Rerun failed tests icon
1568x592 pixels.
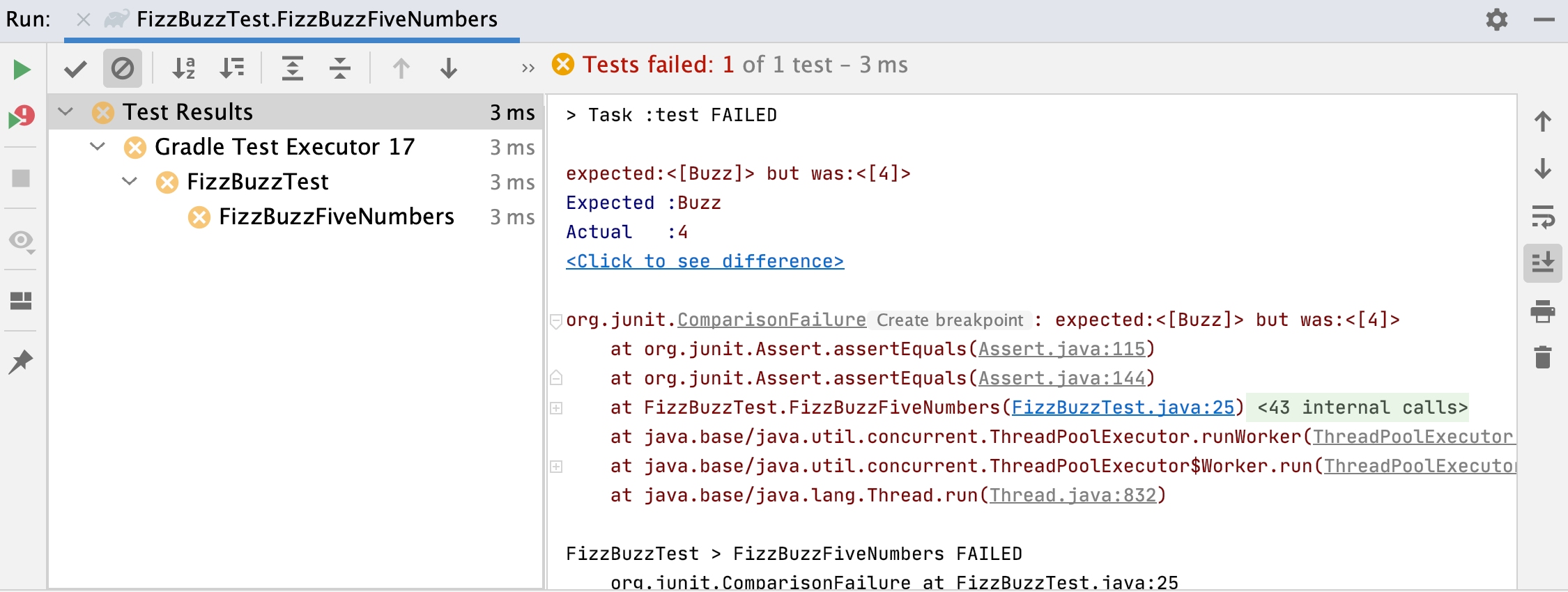pos(22,117)
